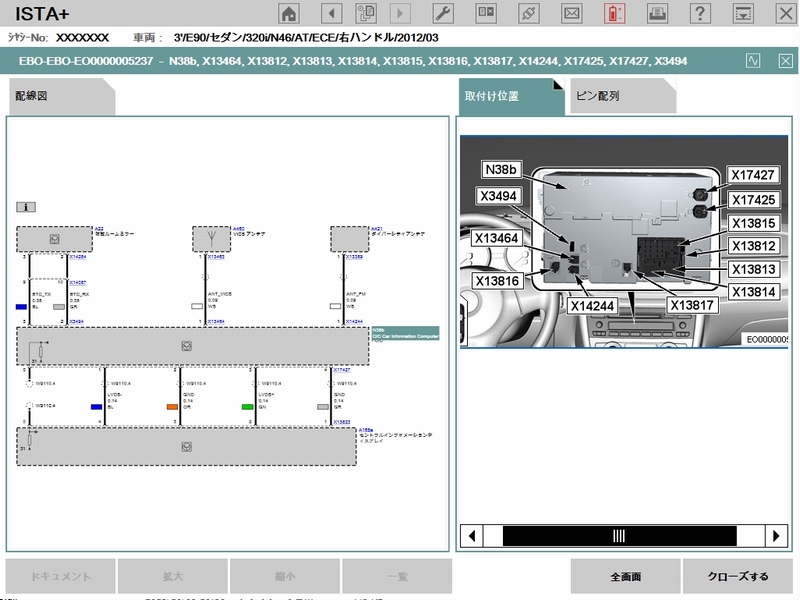Click the orange OR swatch for GND wire
Viewport: 800px width, 600px height.
click(172, 407)
